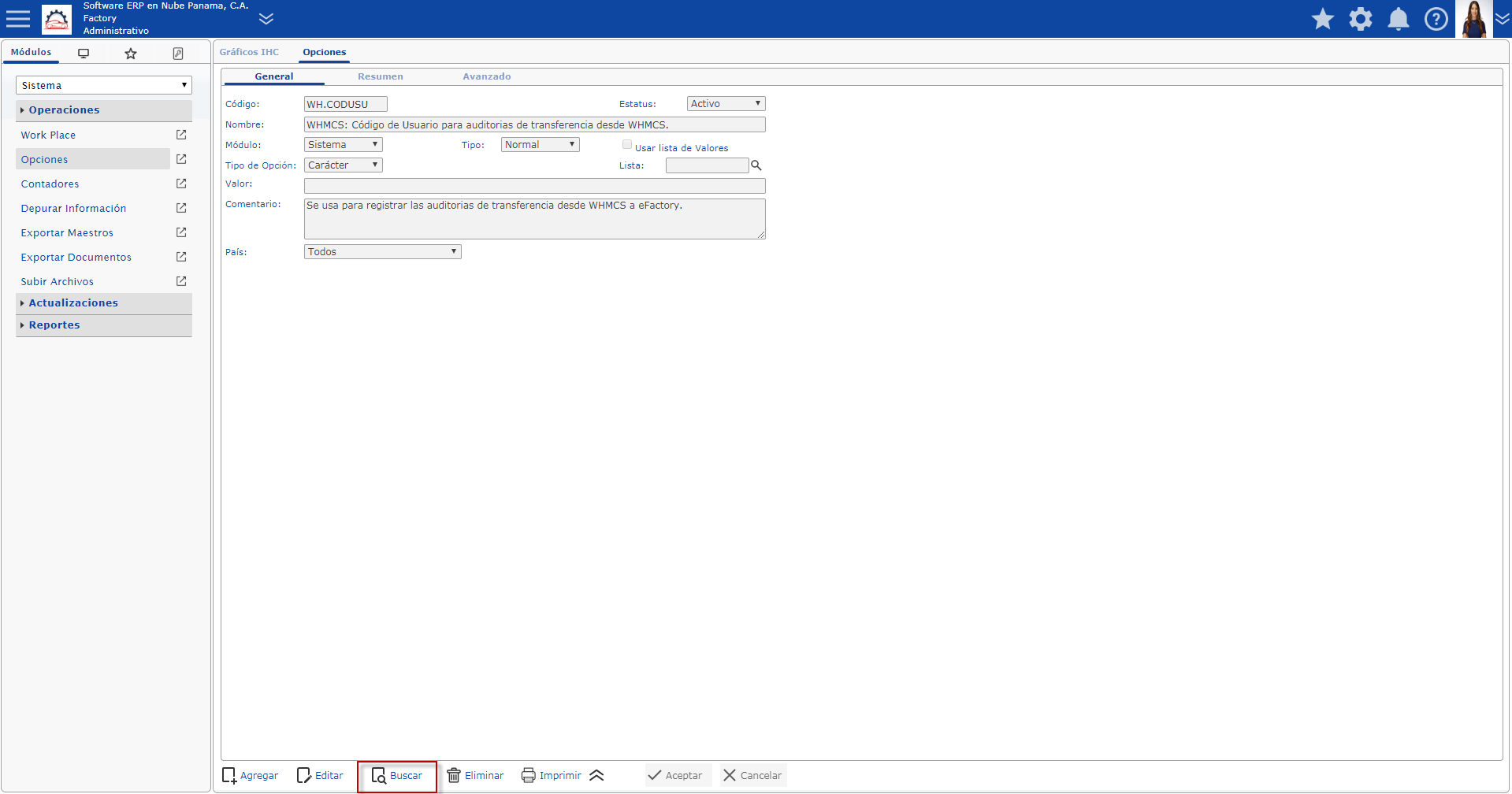Switch to the Resumen tab
Viewport: 1512px width, 794px height.
pos(381,76)
